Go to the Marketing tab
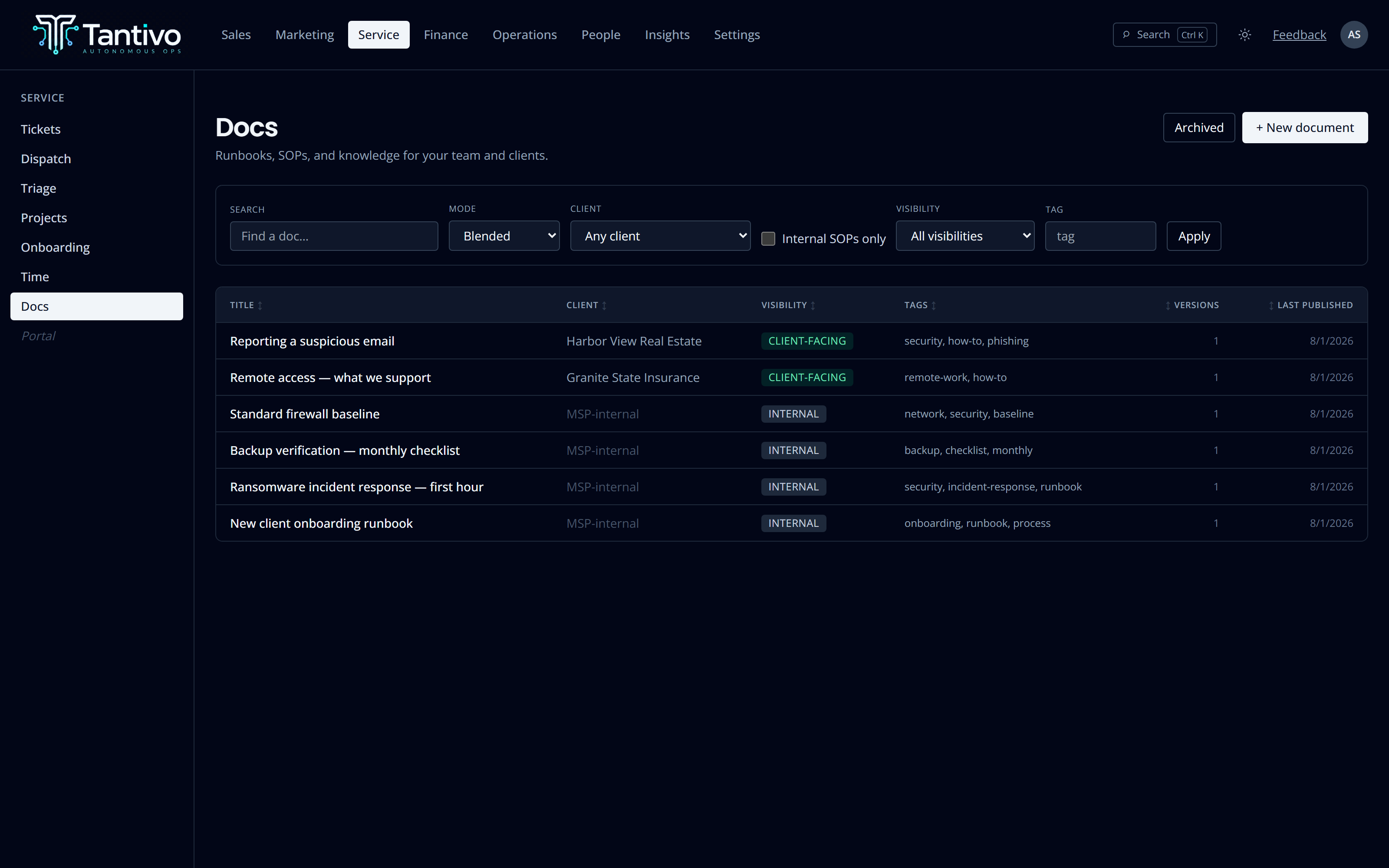1389x868 pixels. [304, 34]
